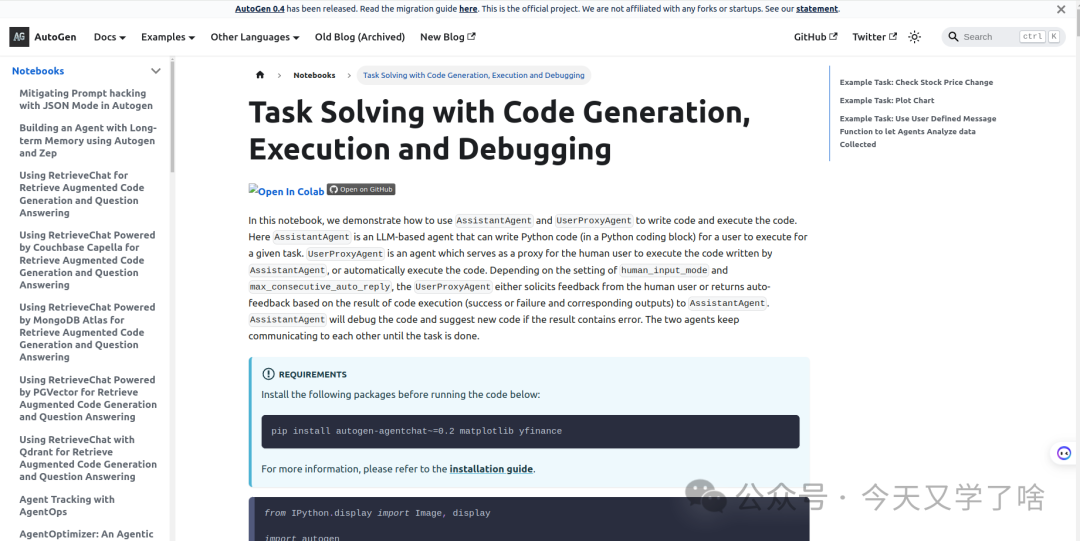Image resolution: width=1080 pixels, height=541 pixels.
Task: Open the installation guide link
Action: 491,469
